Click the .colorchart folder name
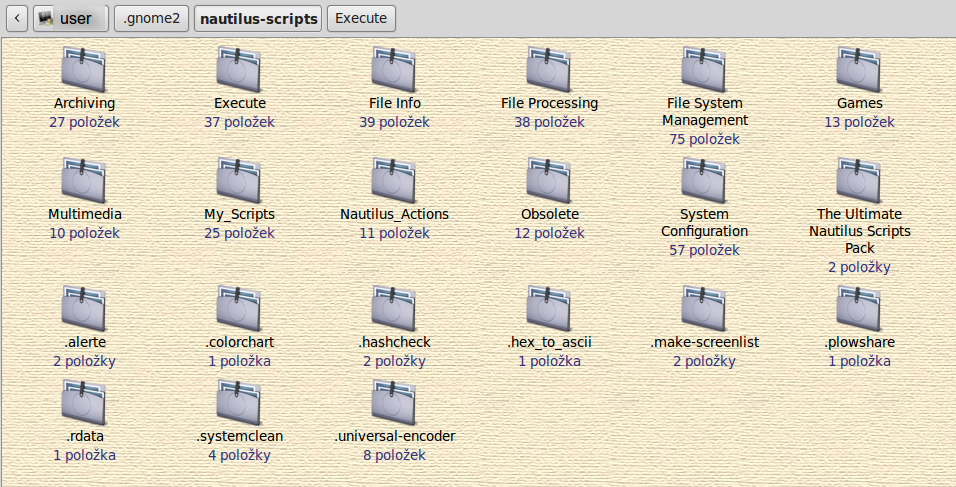 point(239,342)
